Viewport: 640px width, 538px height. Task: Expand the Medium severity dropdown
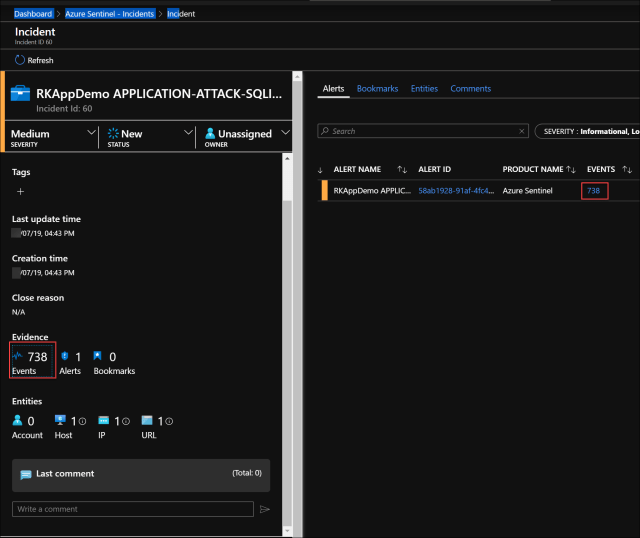pyautogui.click(x=92, y=133)
